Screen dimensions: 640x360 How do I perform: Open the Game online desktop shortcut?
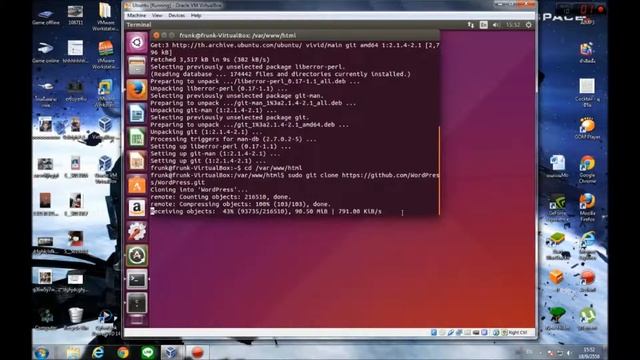coord(46,52)
